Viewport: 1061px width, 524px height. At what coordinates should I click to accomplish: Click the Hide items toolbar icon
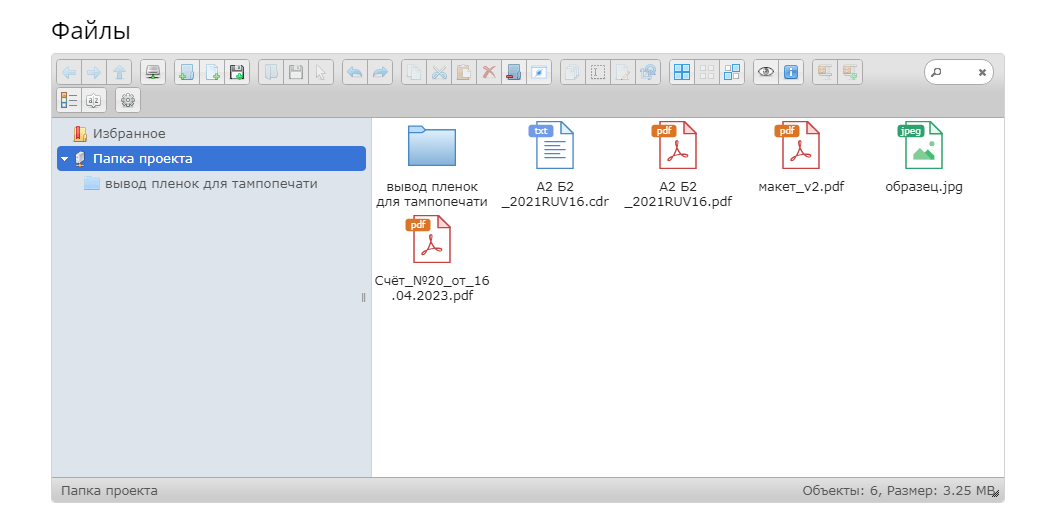539,72
